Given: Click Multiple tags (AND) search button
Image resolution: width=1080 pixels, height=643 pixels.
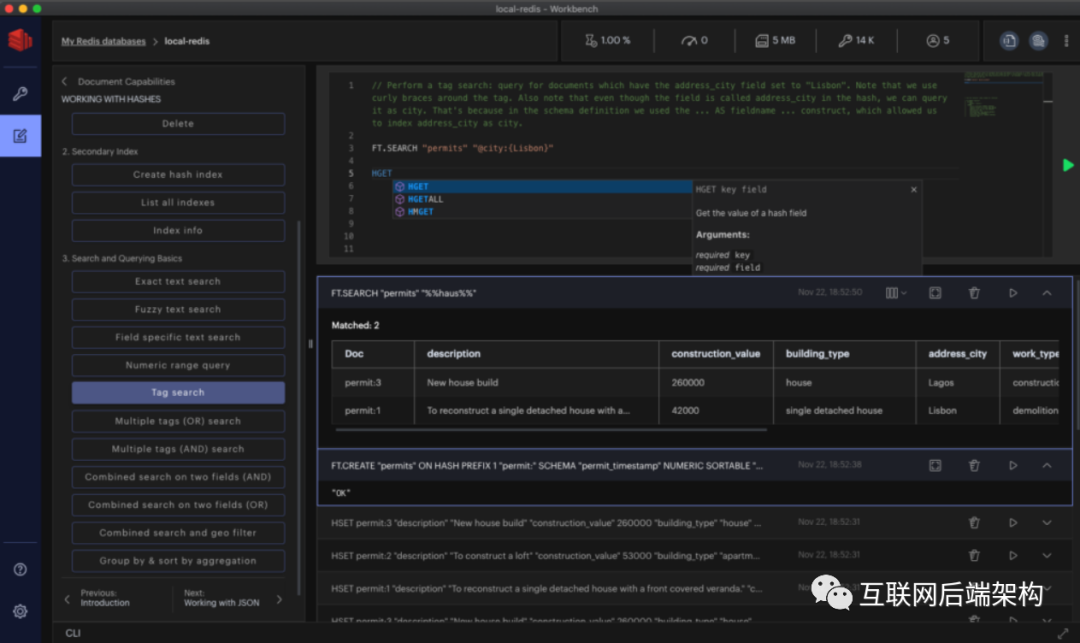Looking at the screenshot, I should click(178, 449).
